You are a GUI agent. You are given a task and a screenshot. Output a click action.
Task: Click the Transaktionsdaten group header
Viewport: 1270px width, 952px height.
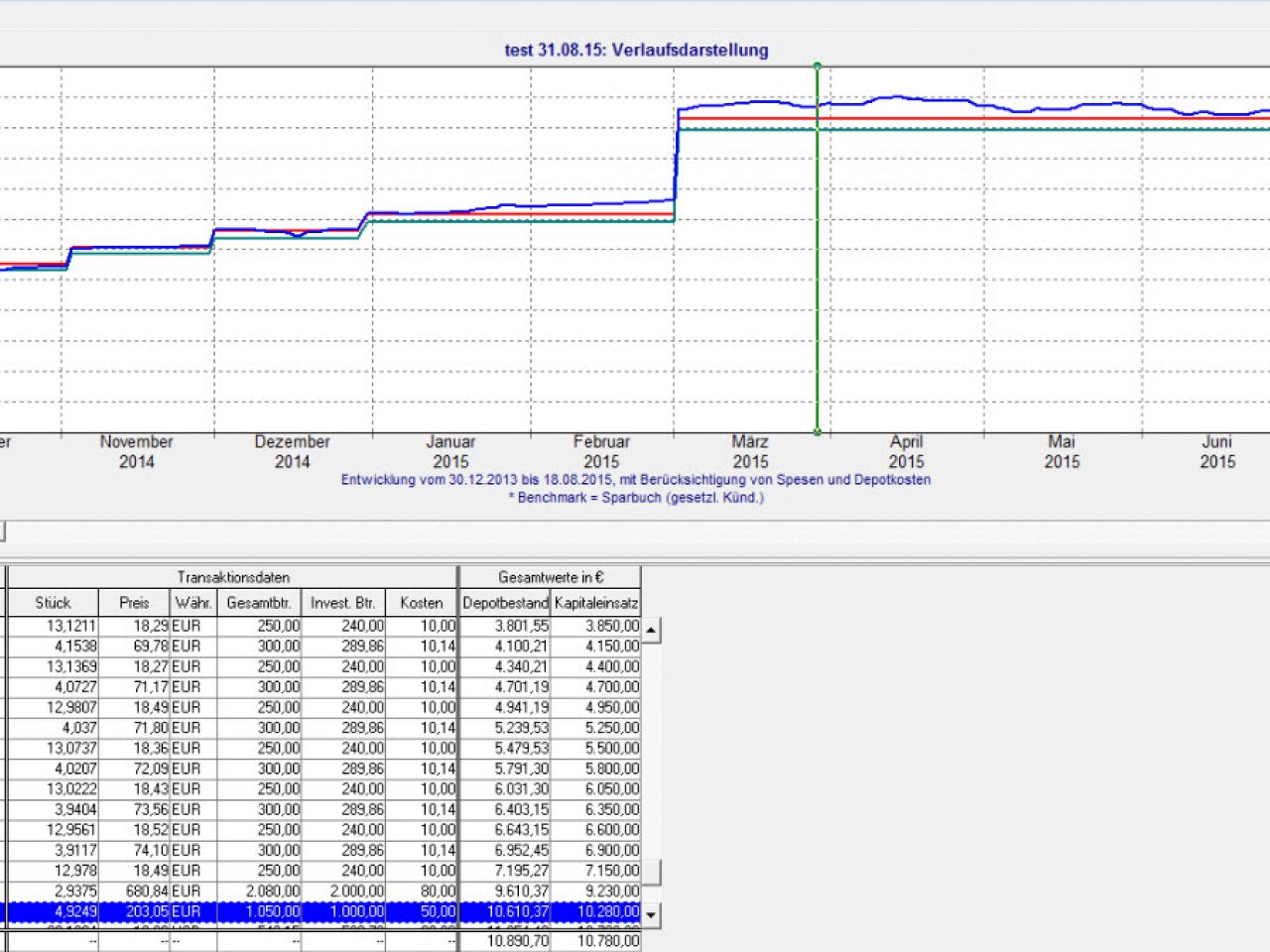click(x=233, y=577)
